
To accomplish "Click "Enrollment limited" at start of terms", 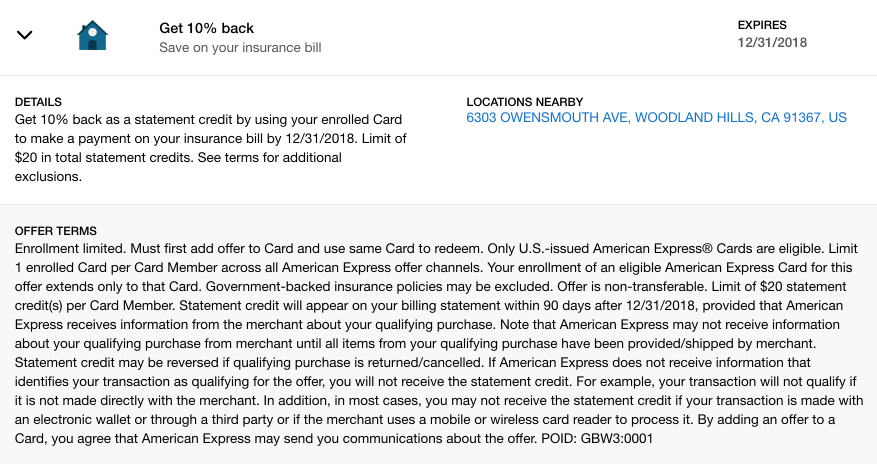I will click(77, 248).
